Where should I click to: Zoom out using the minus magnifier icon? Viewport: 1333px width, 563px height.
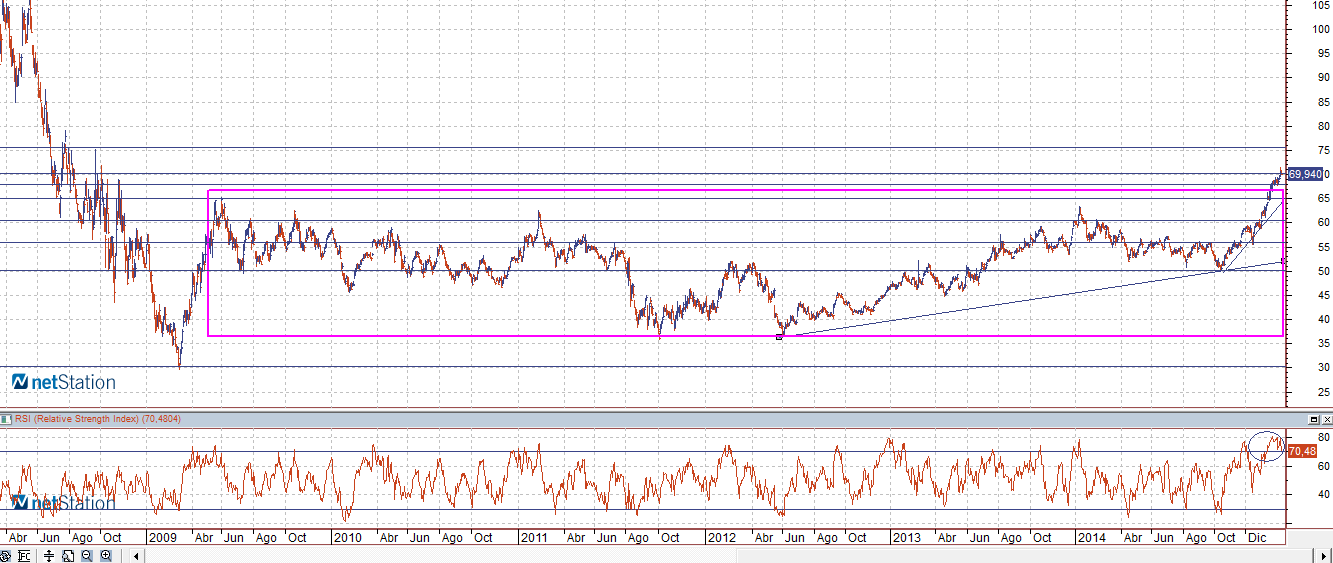tap(87, 555)
